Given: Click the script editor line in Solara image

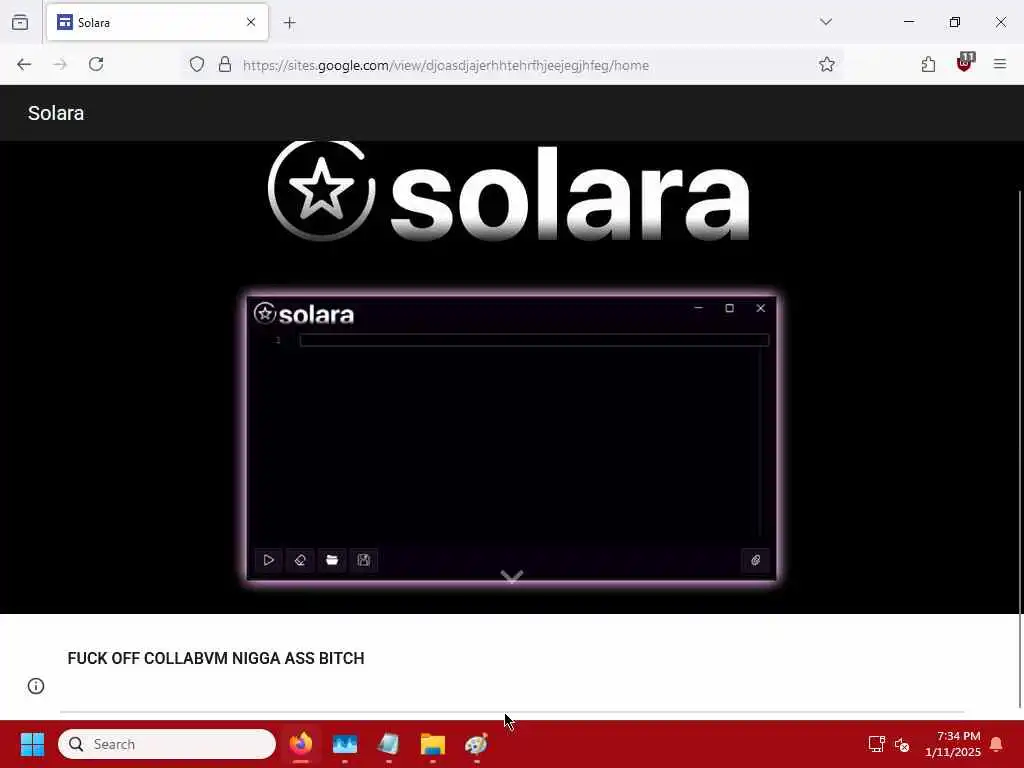Looking at the screenshot, I should (534, 340).
